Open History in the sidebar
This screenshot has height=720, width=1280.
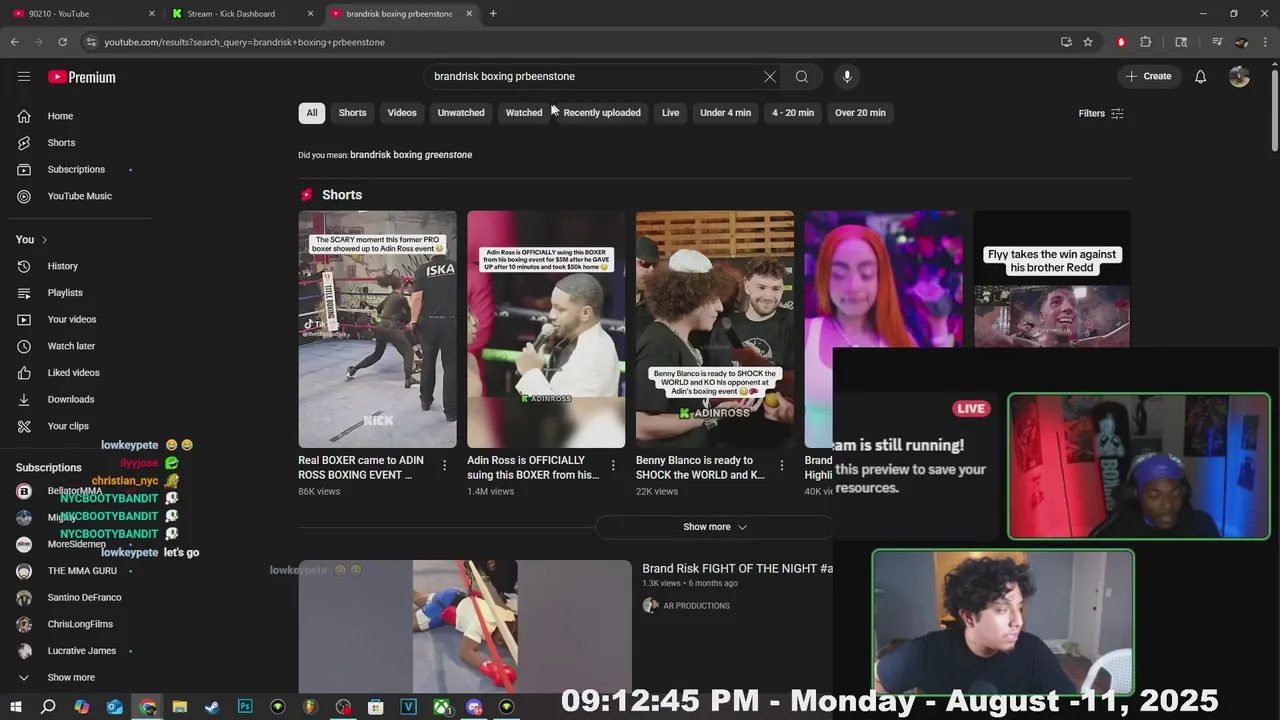(62, 266)
